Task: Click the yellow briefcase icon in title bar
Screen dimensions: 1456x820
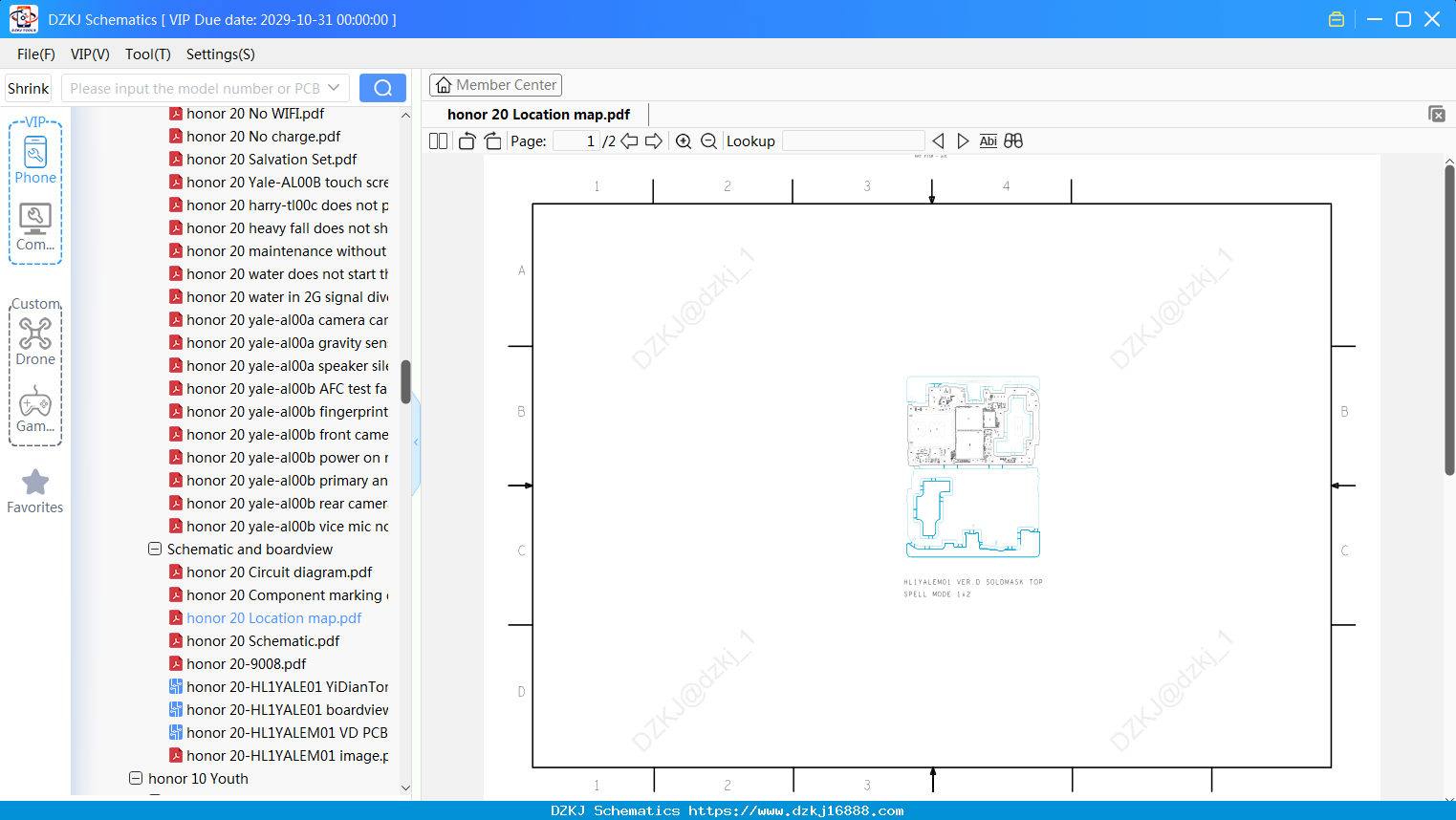Action: (x=1336, y=19)
